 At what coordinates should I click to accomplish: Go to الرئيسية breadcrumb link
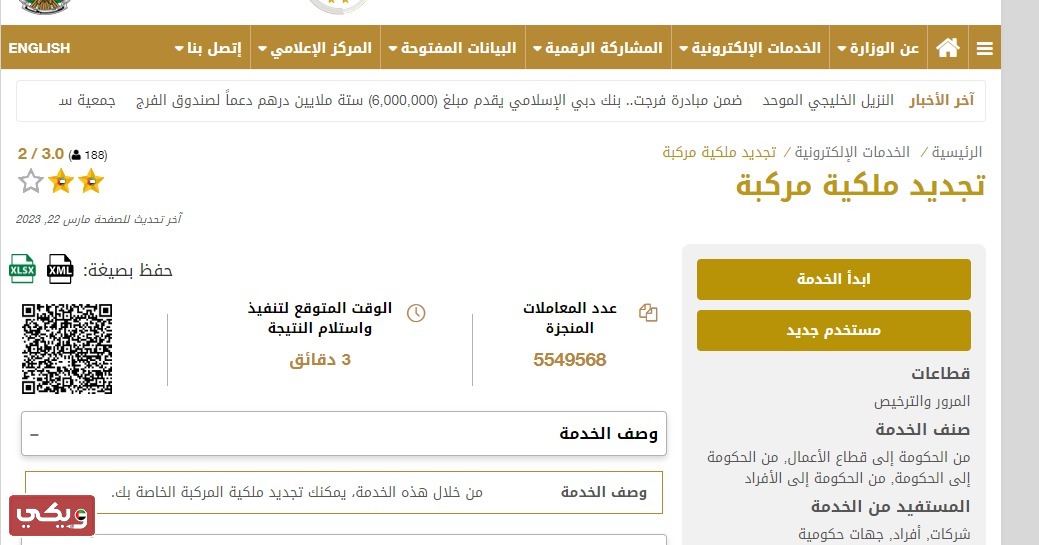(x=957, y=152)
